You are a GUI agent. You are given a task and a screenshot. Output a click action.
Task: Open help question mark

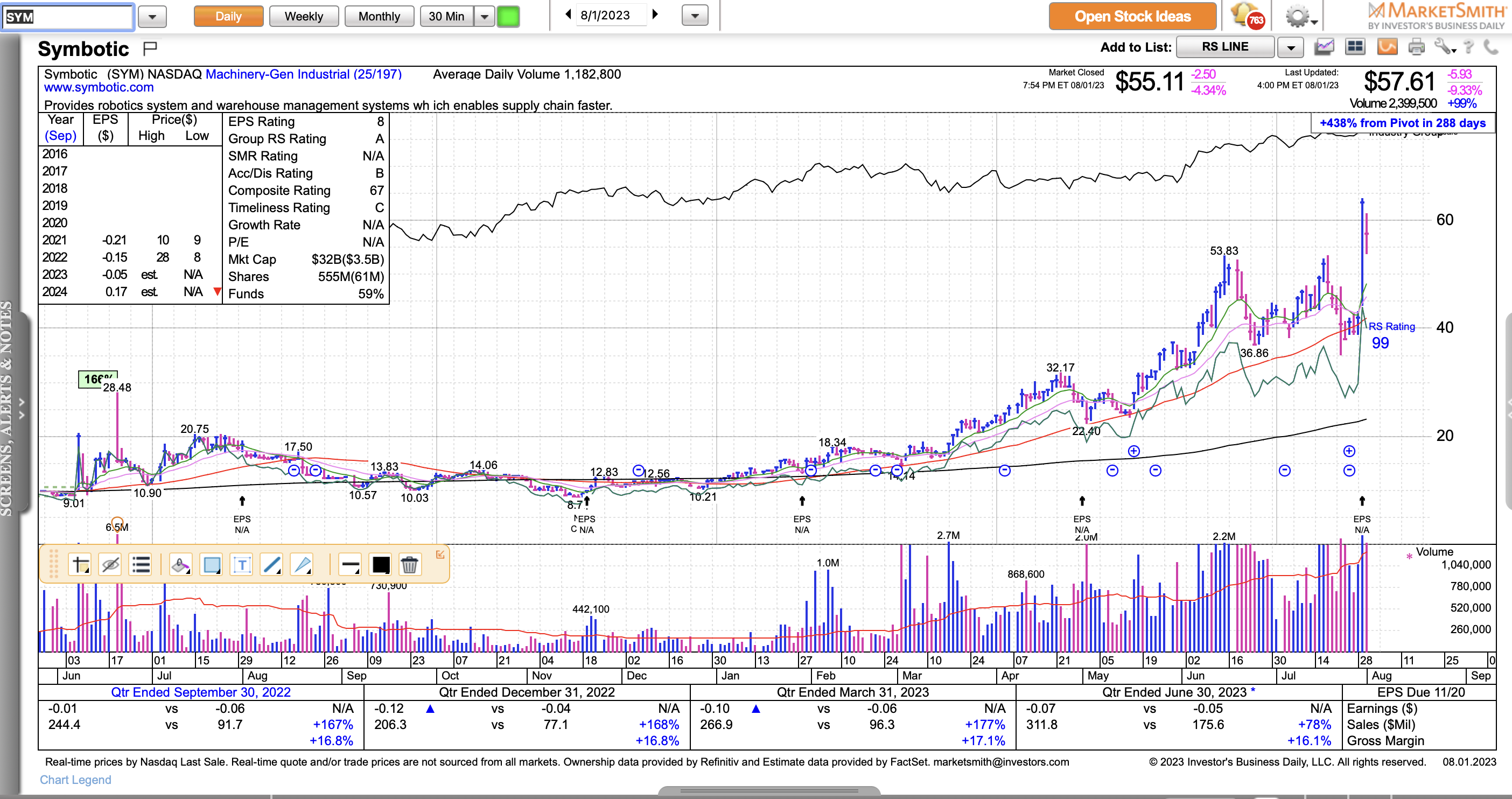tap(1468, 47)
